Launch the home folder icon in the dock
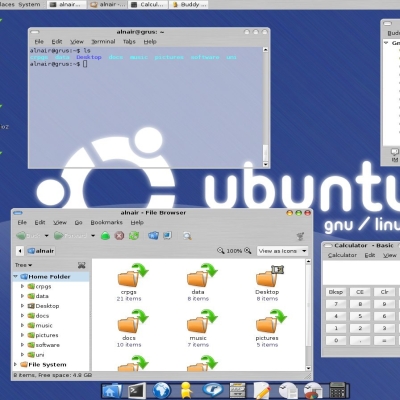Image resolution: width=400 pixels, height=400 pixels. pyautogui.click(x=112, y=391)
